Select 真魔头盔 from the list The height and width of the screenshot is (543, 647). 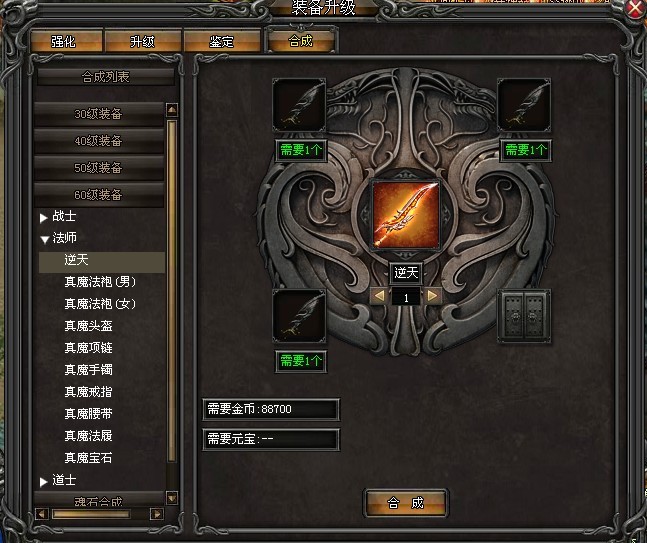(88, 326)
